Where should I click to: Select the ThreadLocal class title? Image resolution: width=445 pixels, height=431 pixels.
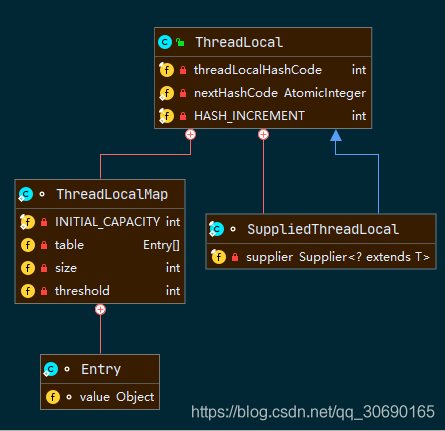[239, 42]
